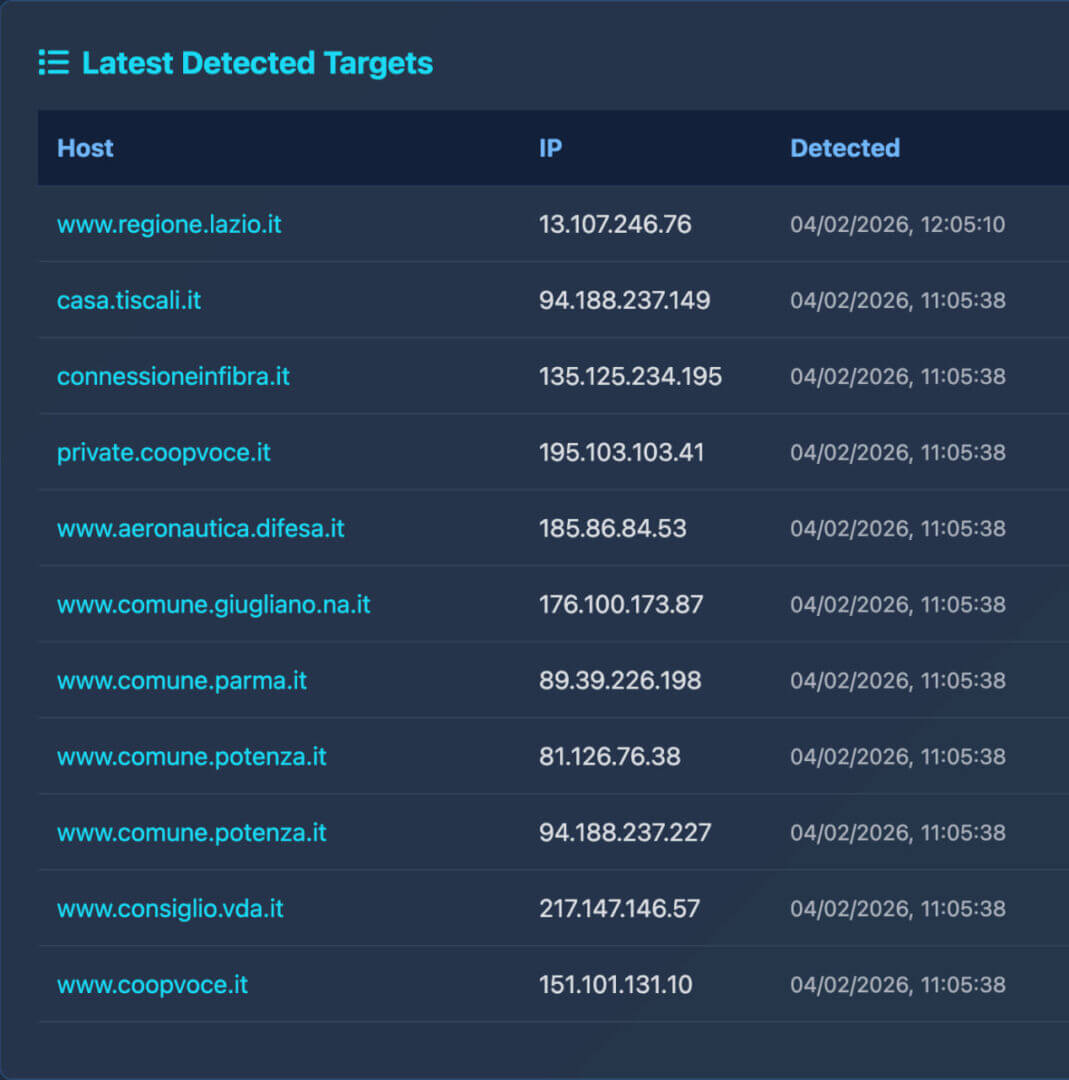Open the www.comune.giugliano.na.it link
This screenshot has height=1080, width=1069.
pyautogui.click(x=213, y=604)
